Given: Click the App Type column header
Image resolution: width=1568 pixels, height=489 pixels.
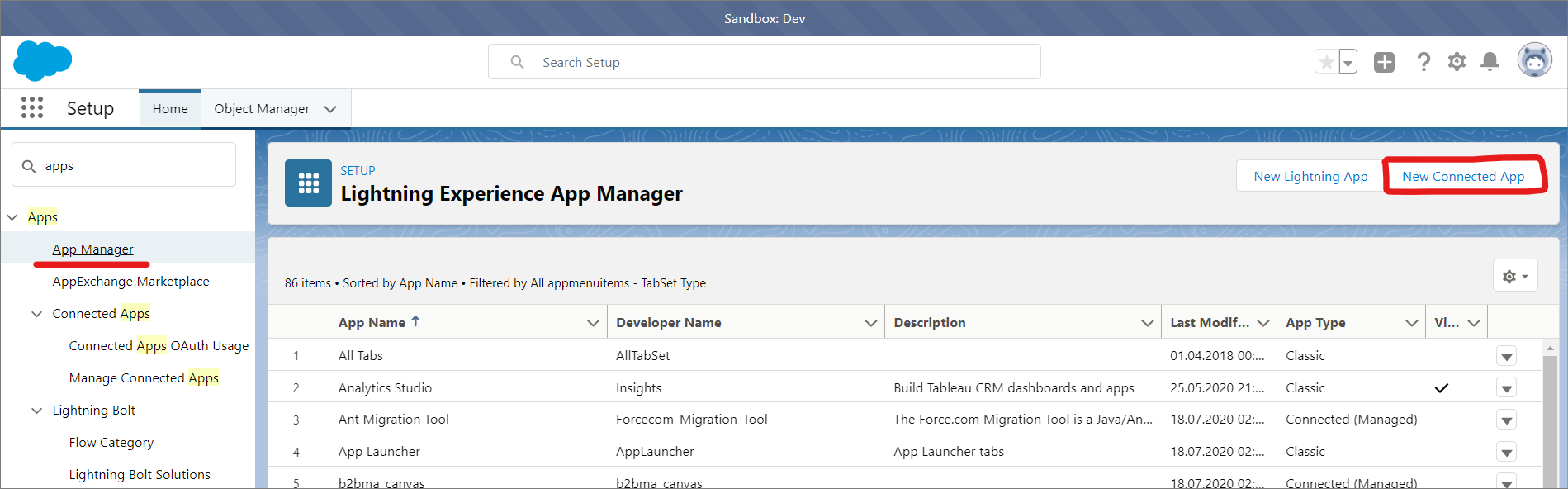Looking at the screenshot, I should (x=1315, y=322).
